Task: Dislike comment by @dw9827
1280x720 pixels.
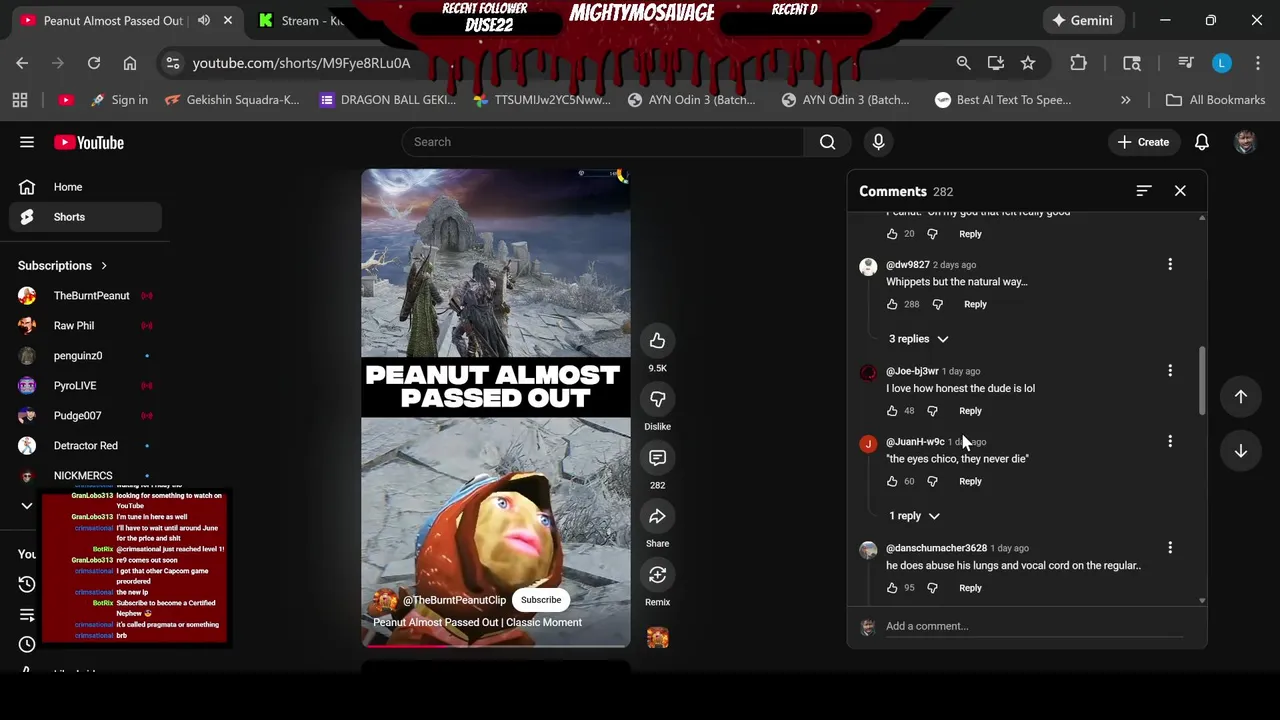Action: (937, 304)
